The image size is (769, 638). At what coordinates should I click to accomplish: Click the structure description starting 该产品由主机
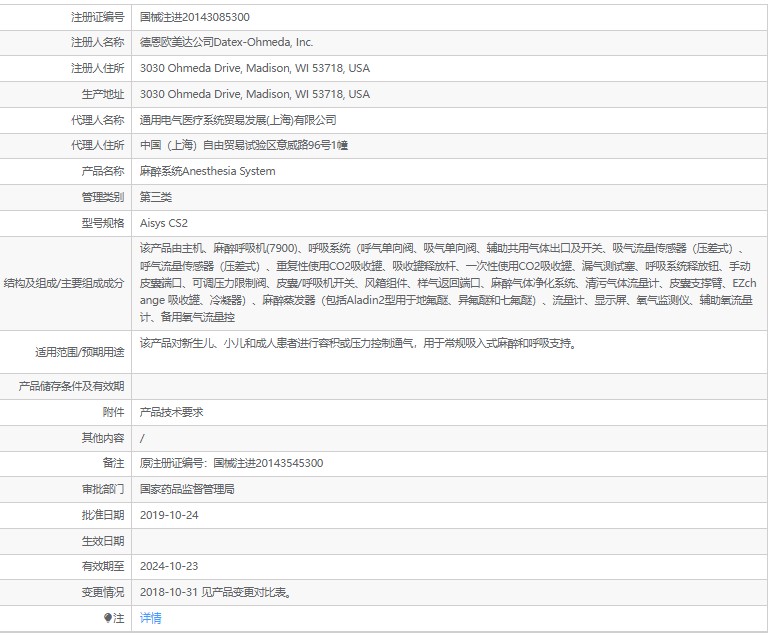point(448,283)
